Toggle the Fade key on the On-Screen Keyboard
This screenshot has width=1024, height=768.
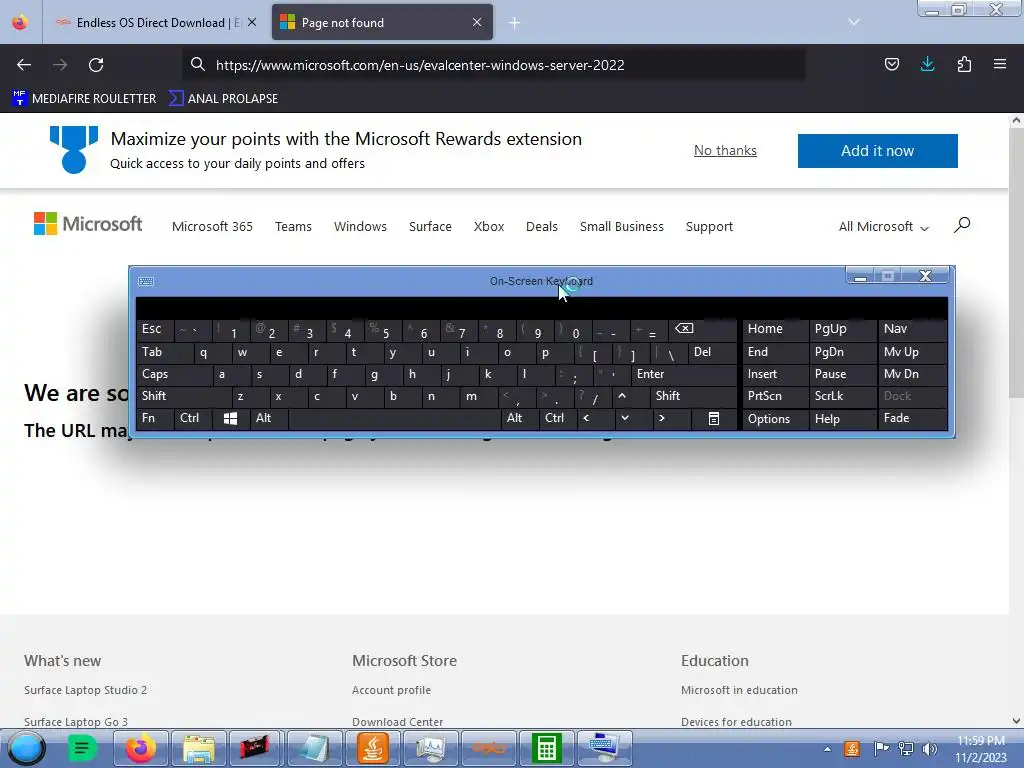coord(912,419)
